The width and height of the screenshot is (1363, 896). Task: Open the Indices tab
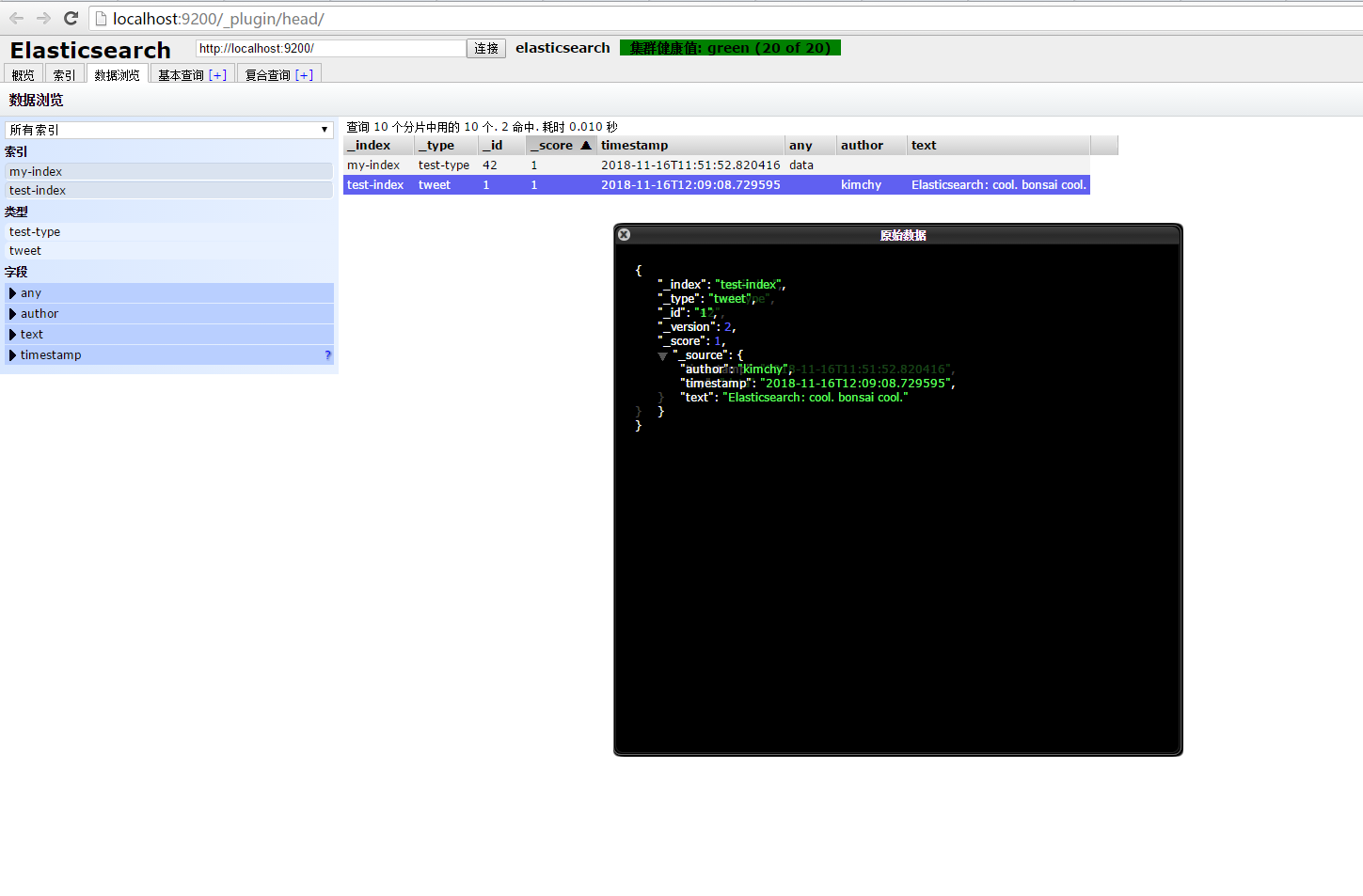click(x=64, y=74)
